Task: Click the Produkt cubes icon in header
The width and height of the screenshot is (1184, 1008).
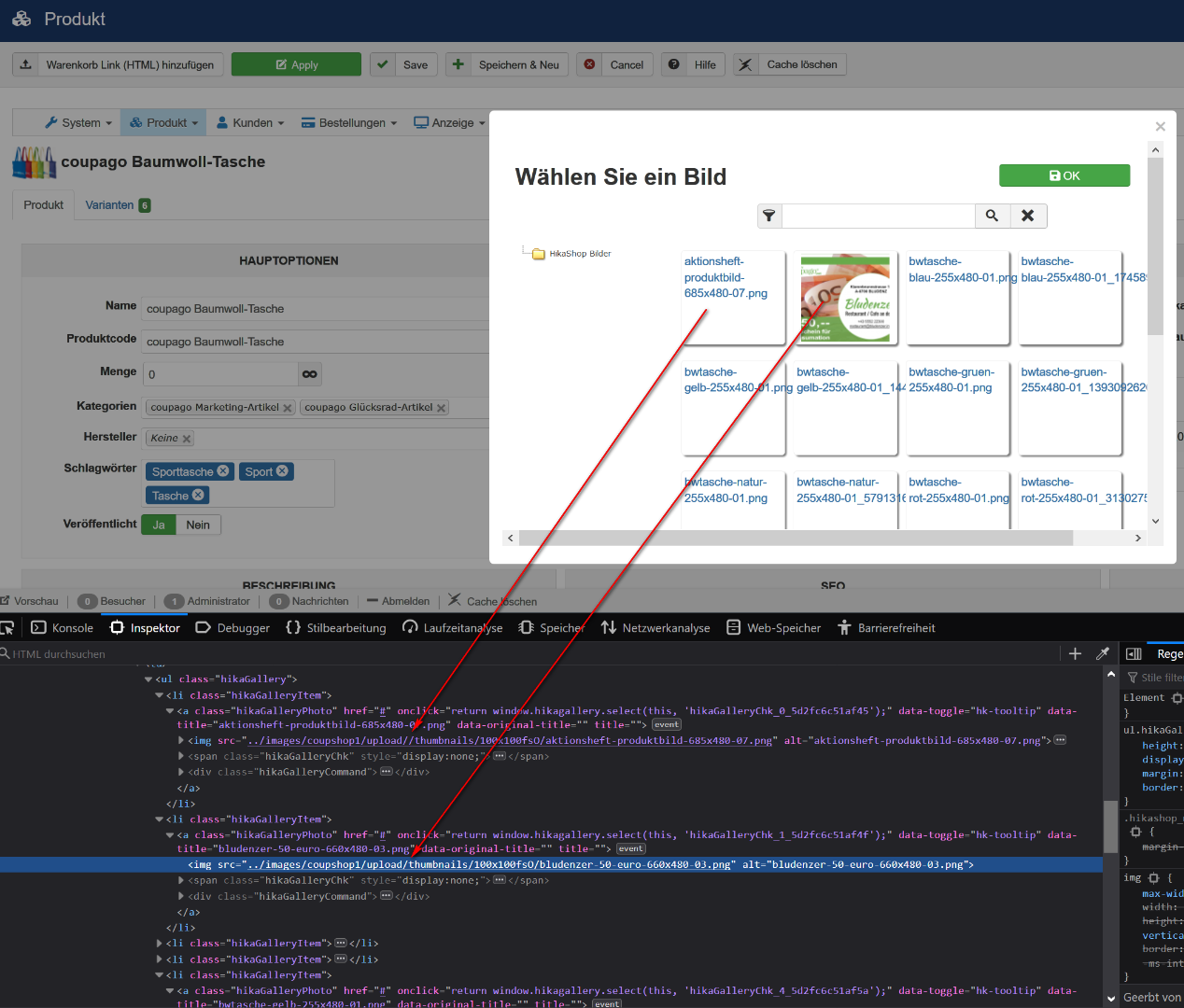Action: [x=21, y=19]
